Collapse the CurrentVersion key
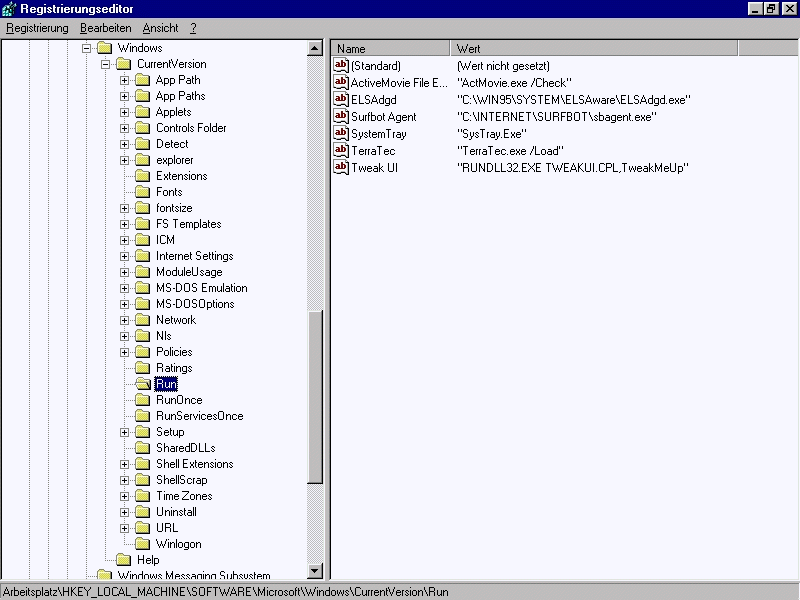The height and width of the screenshot is (600, 800). tap(106, 64)
